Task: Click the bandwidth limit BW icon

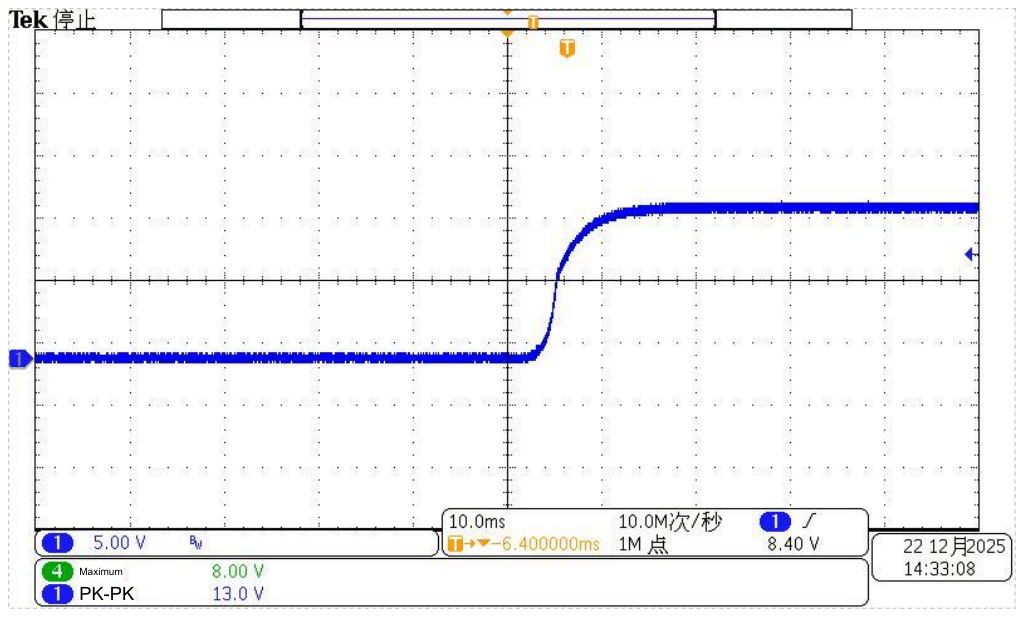Action: 195,542
